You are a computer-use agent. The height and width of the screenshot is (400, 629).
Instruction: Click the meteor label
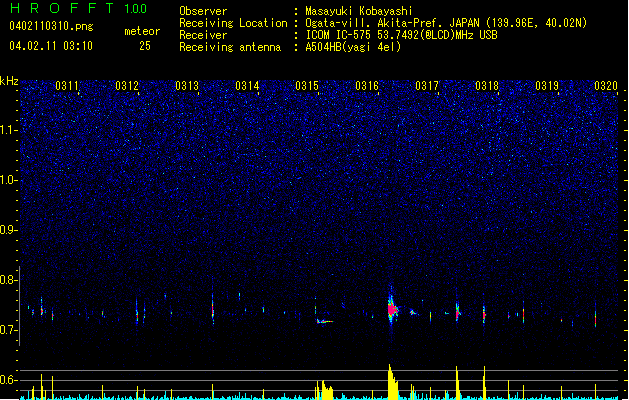[x=142, y=31]
